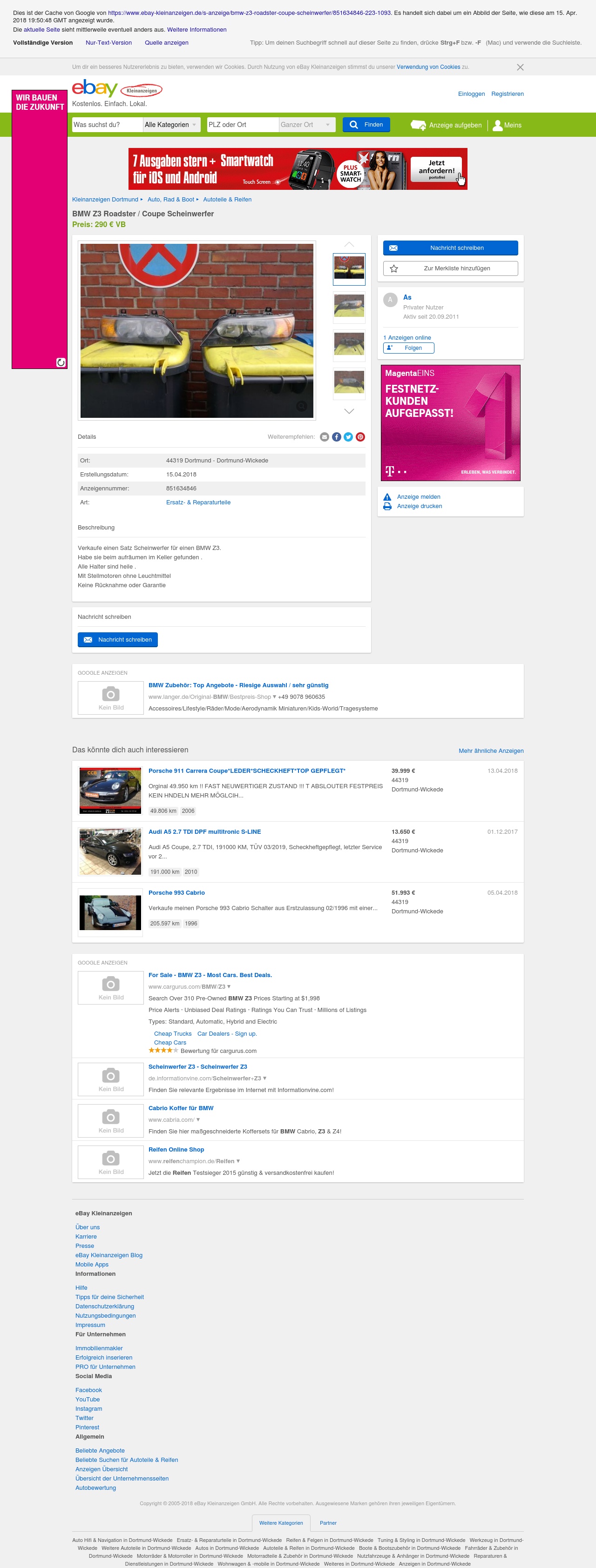
Task: Show previous gallery thumbnails with up chevron
Action: point(349,244)
